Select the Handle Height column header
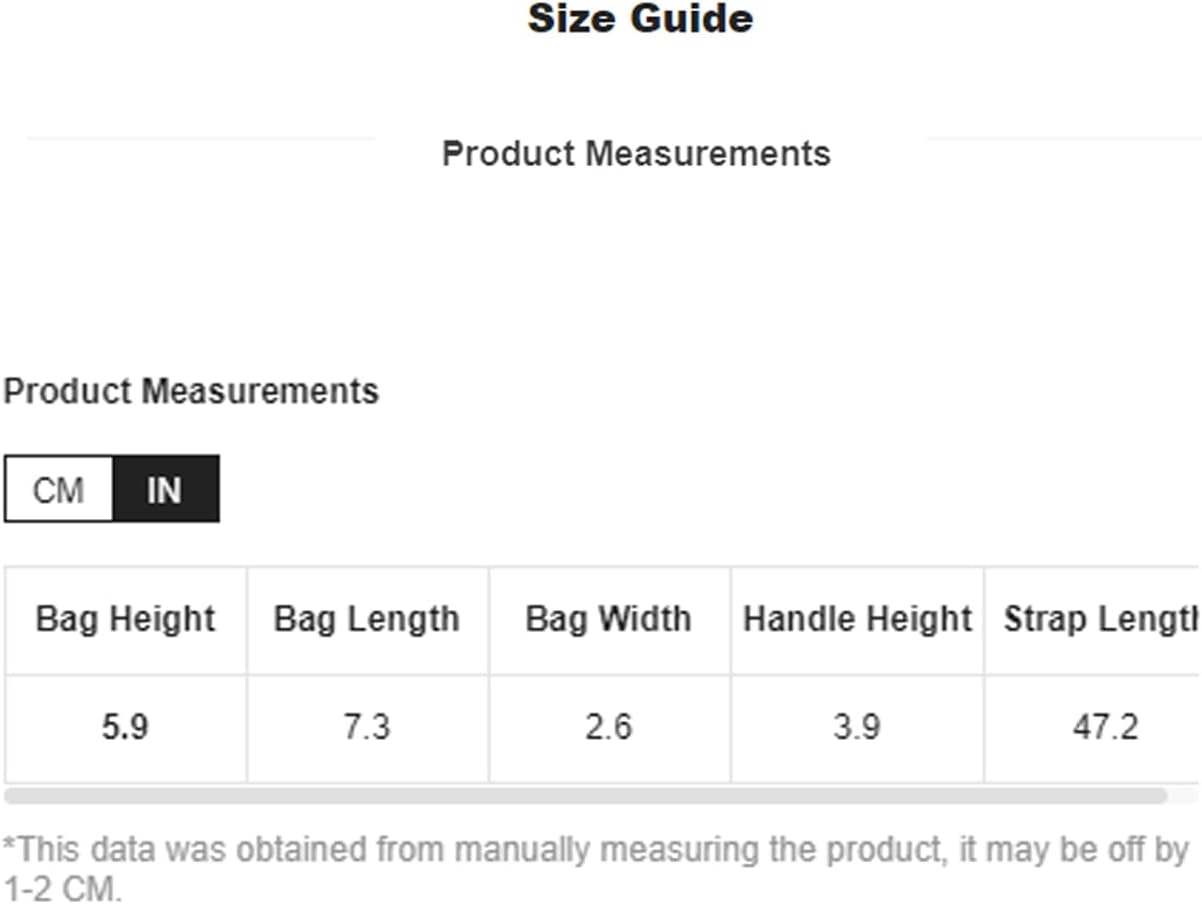This screenshot has height=904, width=1202. pos(857,619)
